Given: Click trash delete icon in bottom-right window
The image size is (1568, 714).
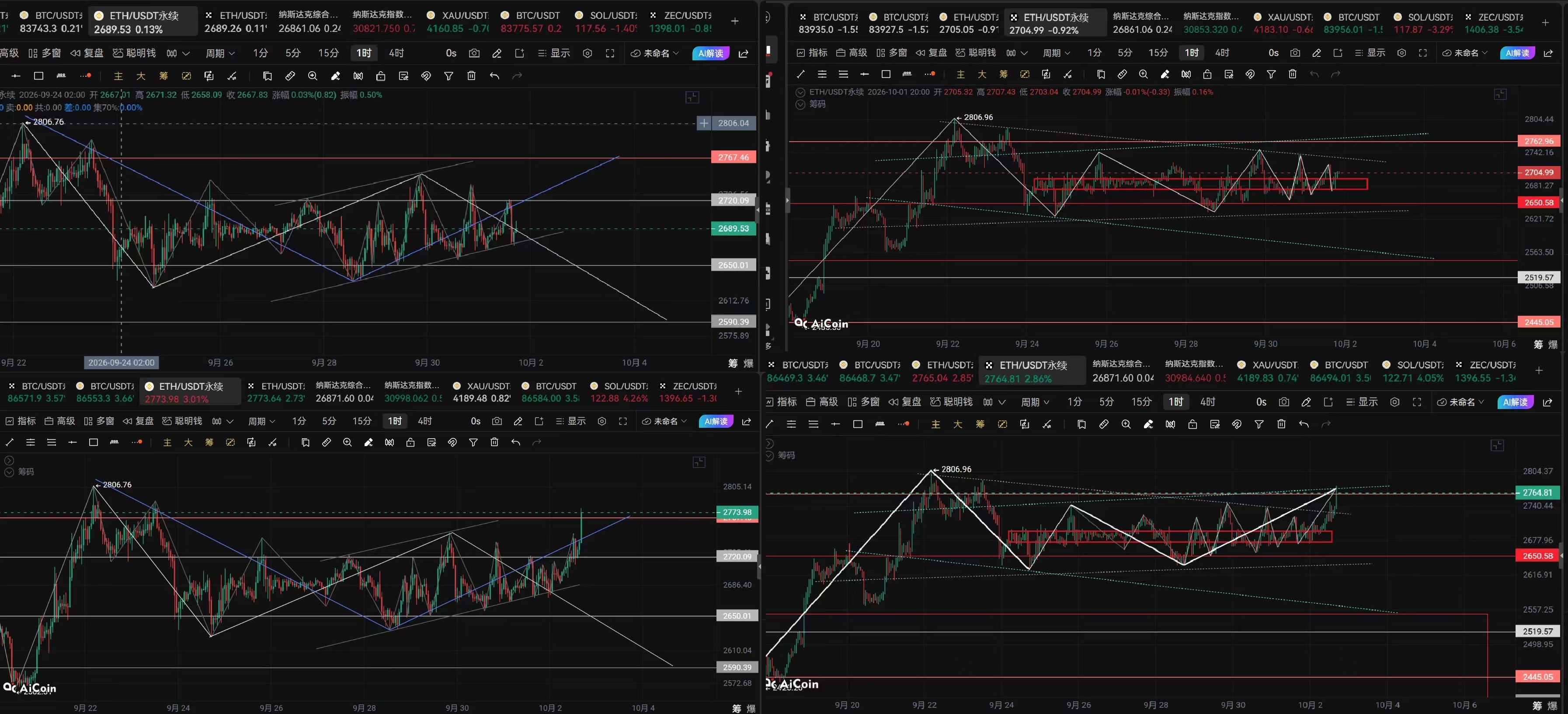Looking at the screenshot, I should coord(1281,424).
